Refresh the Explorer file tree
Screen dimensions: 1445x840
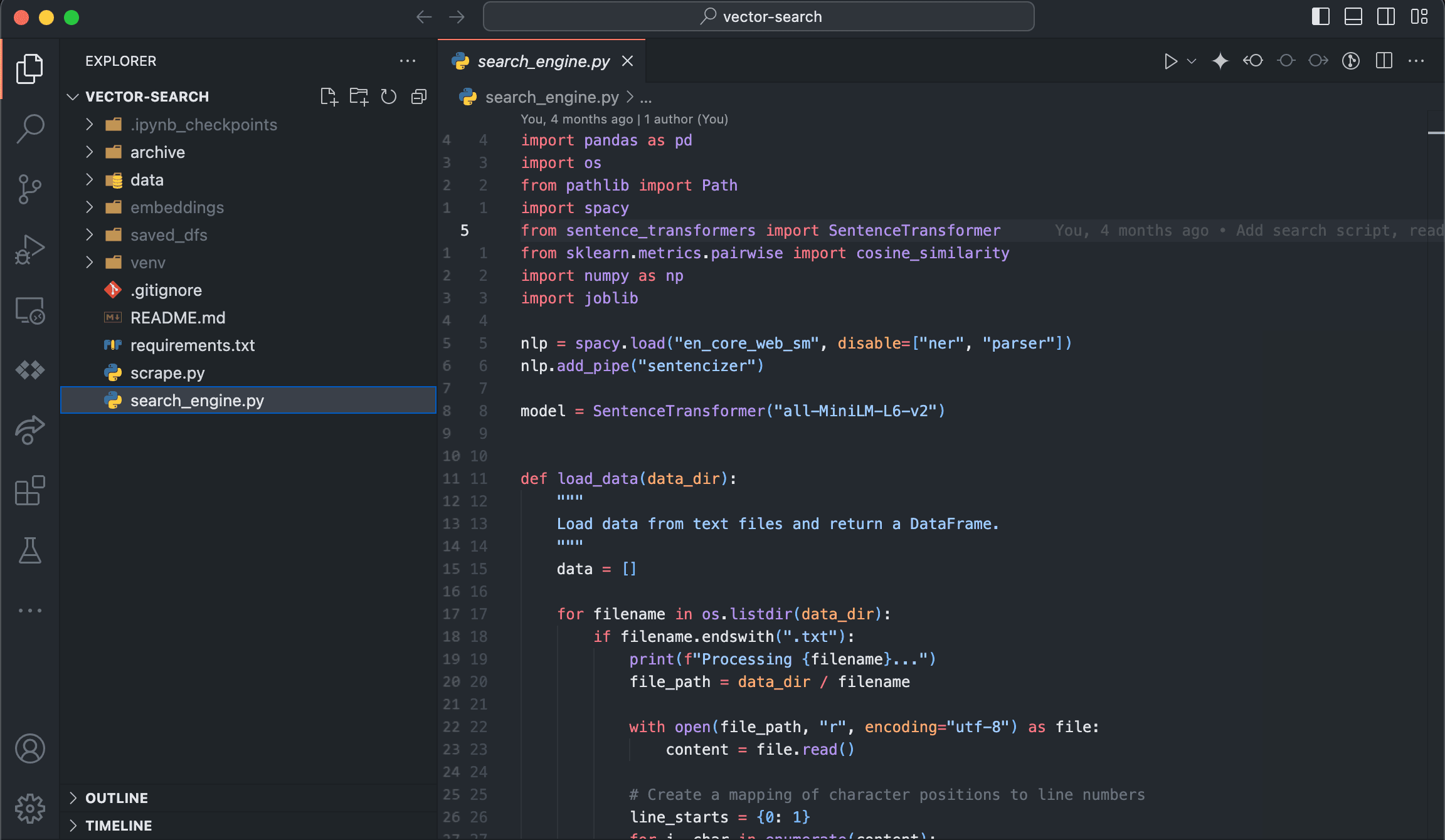coord(389,97)
